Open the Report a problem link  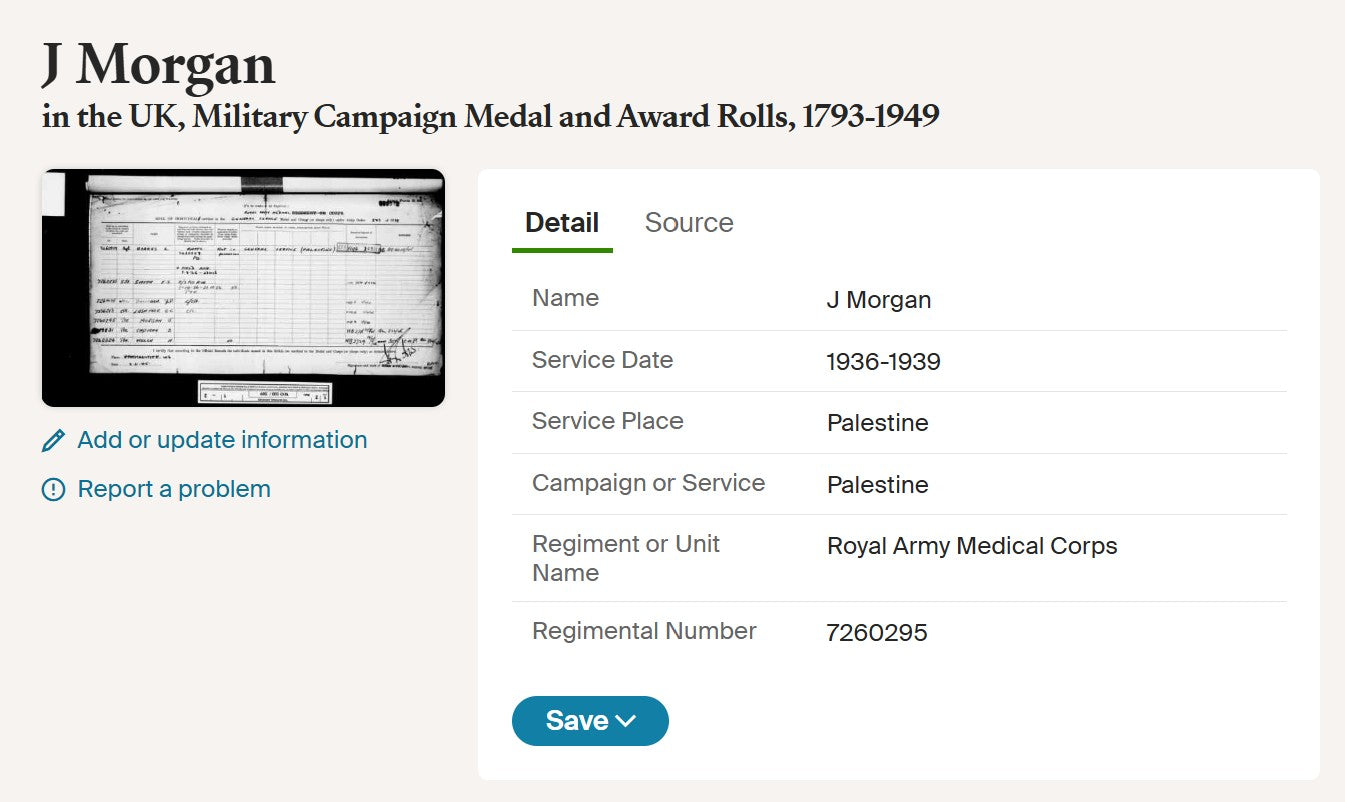coord(174,489)
